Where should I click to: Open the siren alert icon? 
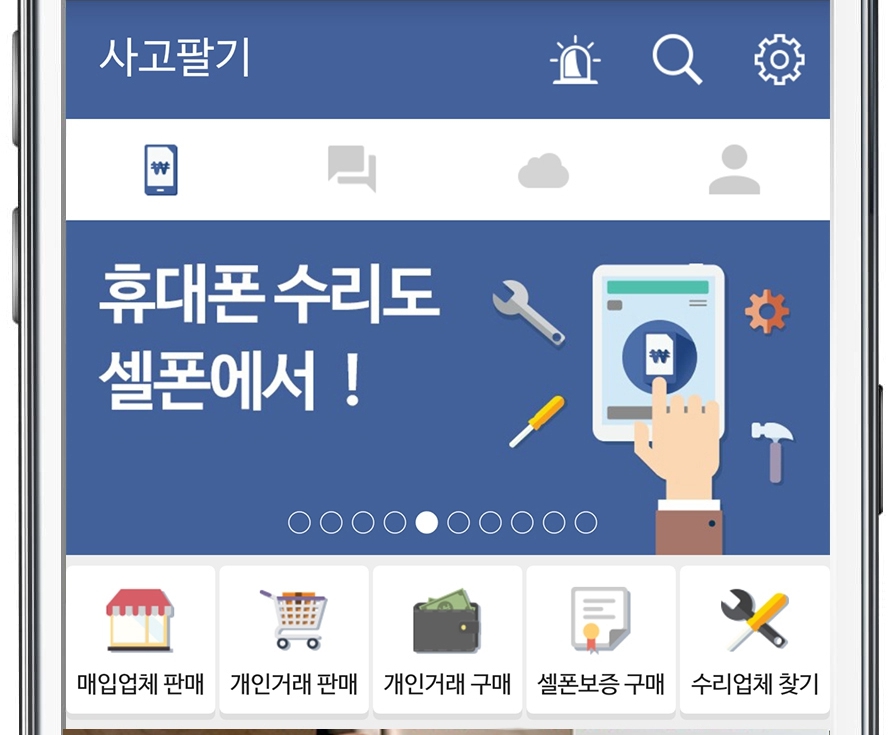(575, 59)
